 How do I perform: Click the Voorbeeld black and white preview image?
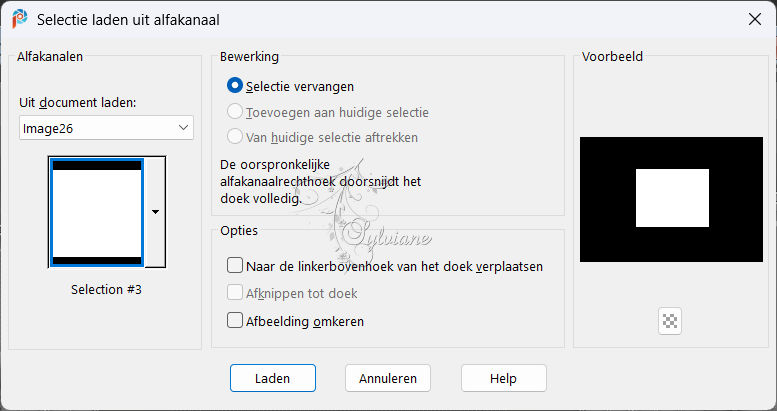coord(671,199)
